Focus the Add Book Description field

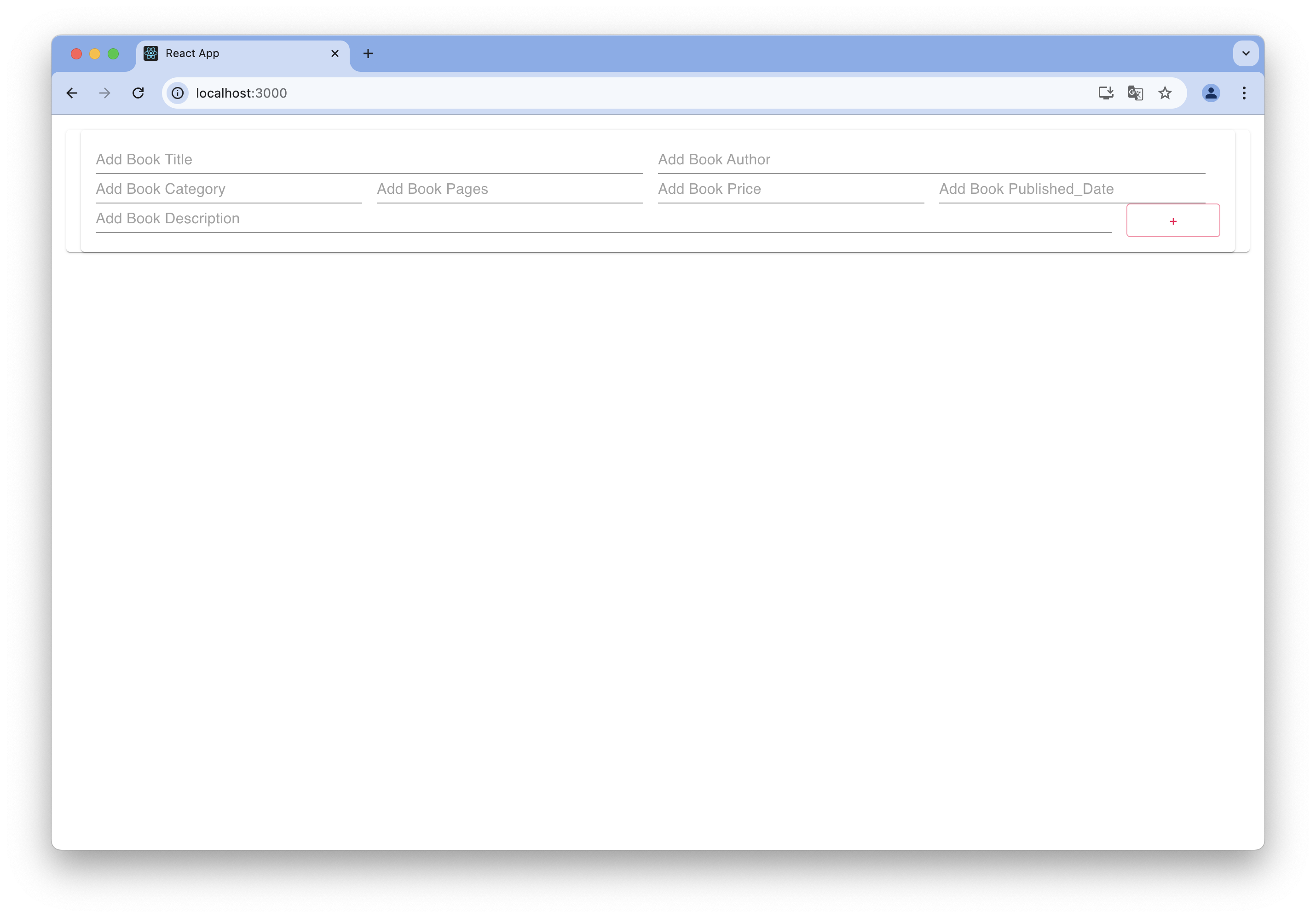(x=602, y=219)
